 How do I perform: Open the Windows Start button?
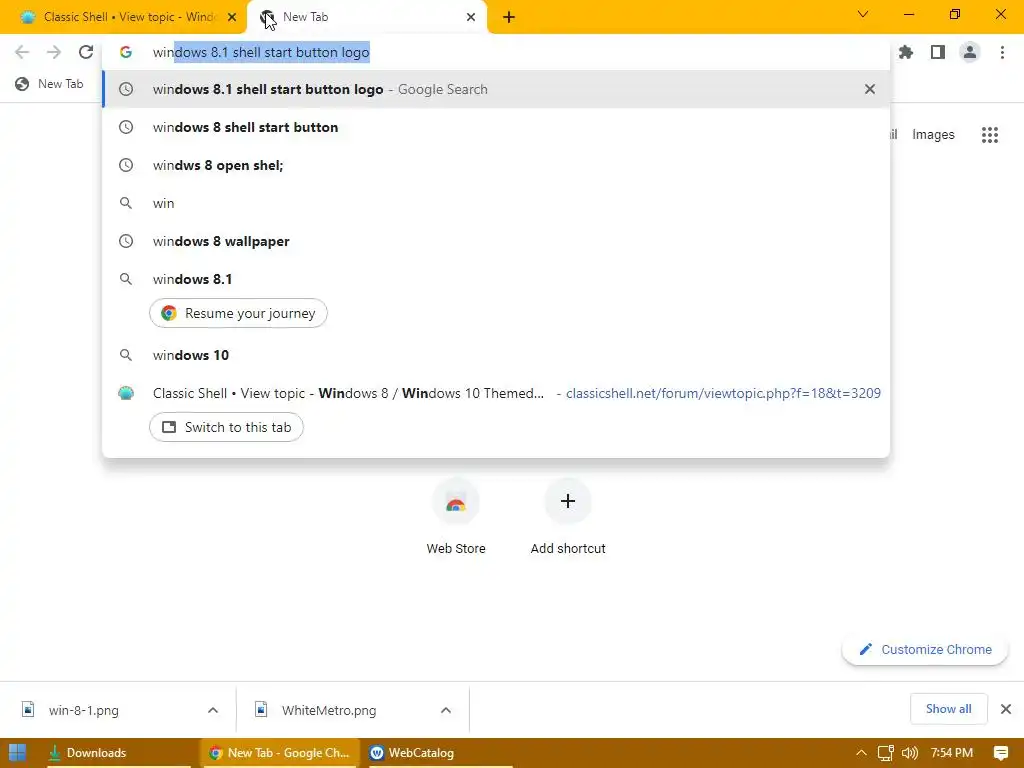[18, 752]
